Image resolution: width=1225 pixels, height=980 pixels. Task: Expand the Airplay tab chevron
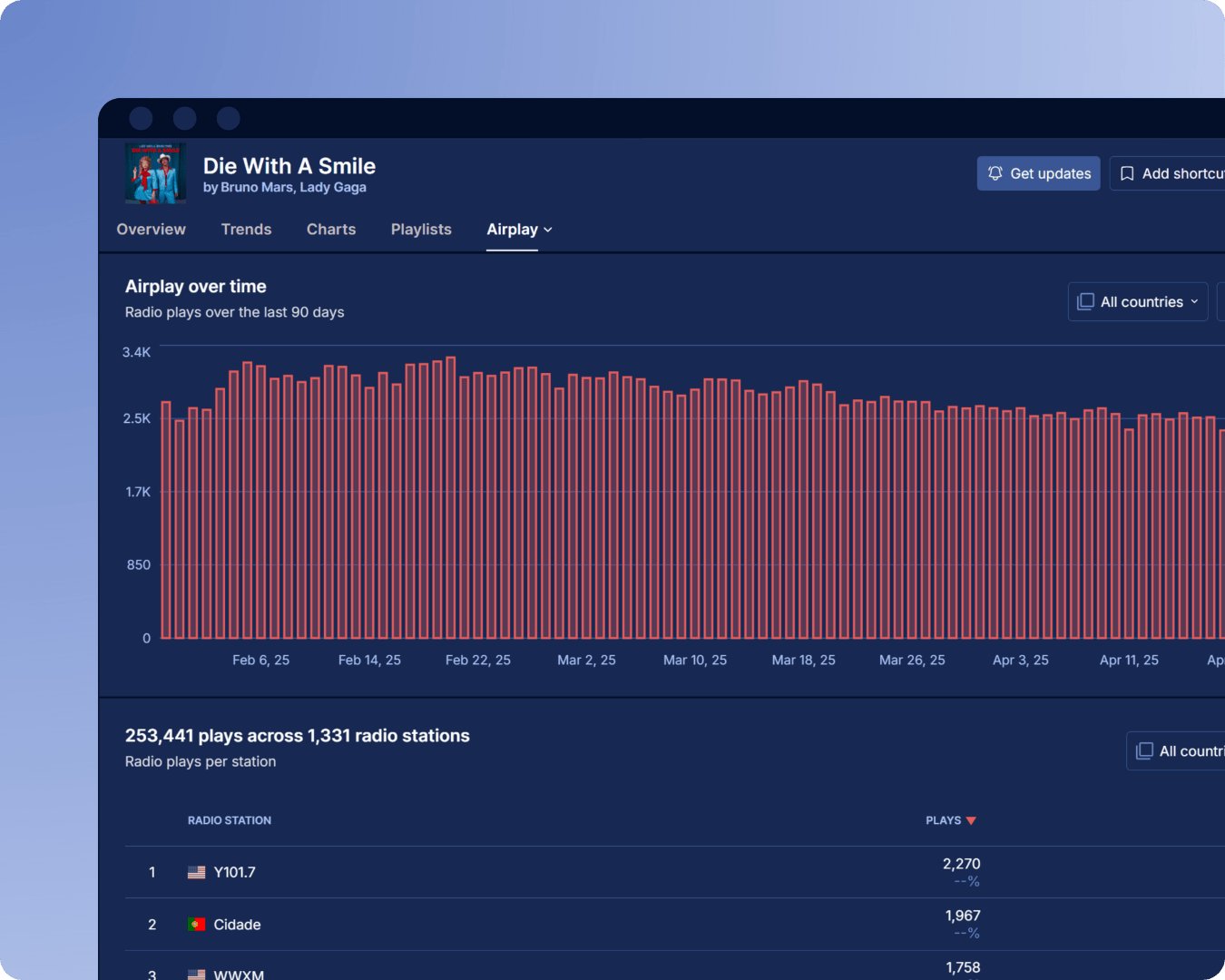(x=548, y=230)
